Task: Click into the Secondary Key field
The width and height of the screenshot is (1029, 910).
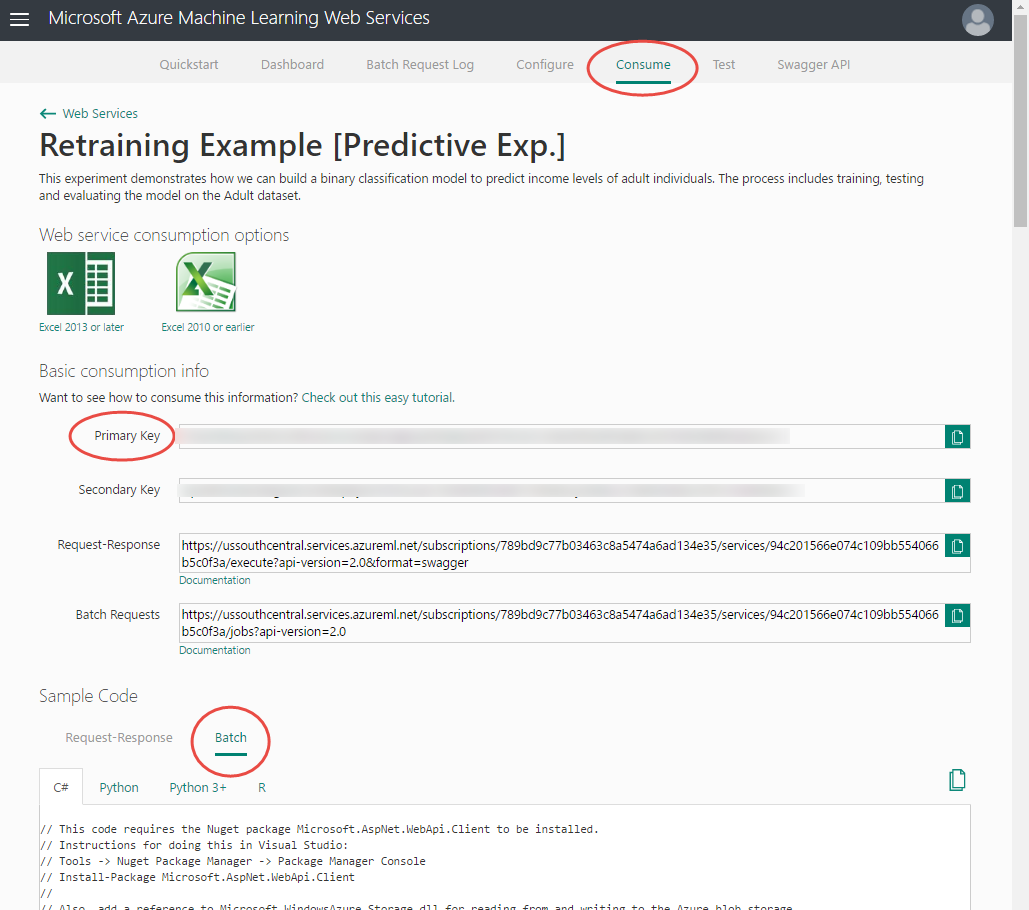Action: (x=562, y=491)
